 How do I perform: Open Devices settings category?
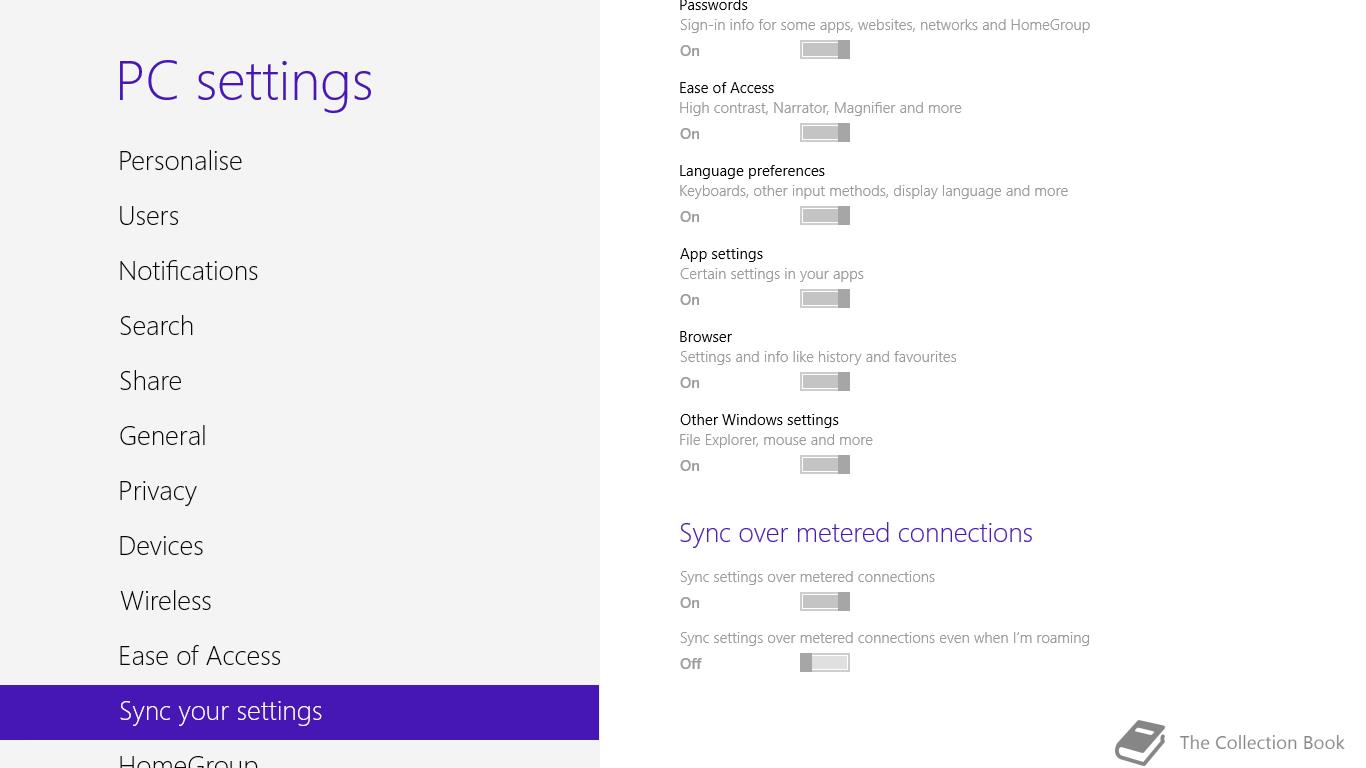point(161,546)
